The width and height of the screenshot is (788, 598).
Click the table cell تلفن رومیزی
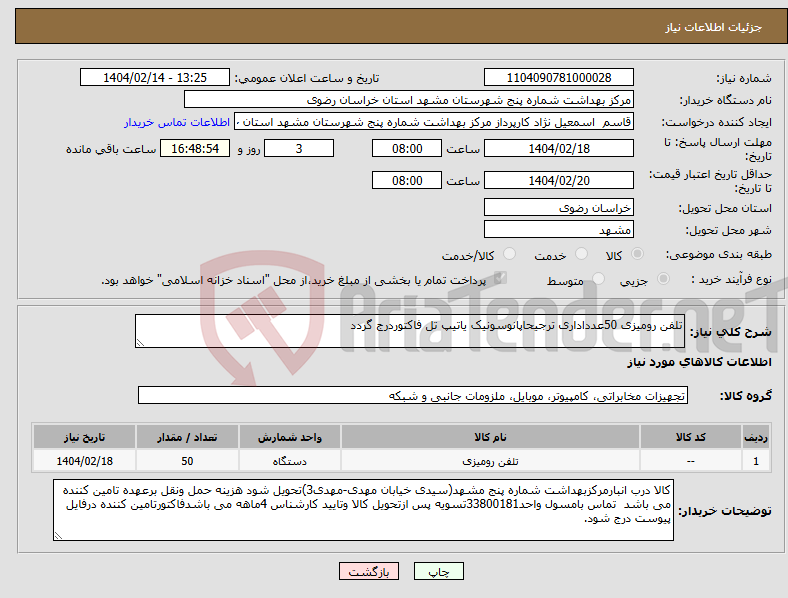point(490,461)
